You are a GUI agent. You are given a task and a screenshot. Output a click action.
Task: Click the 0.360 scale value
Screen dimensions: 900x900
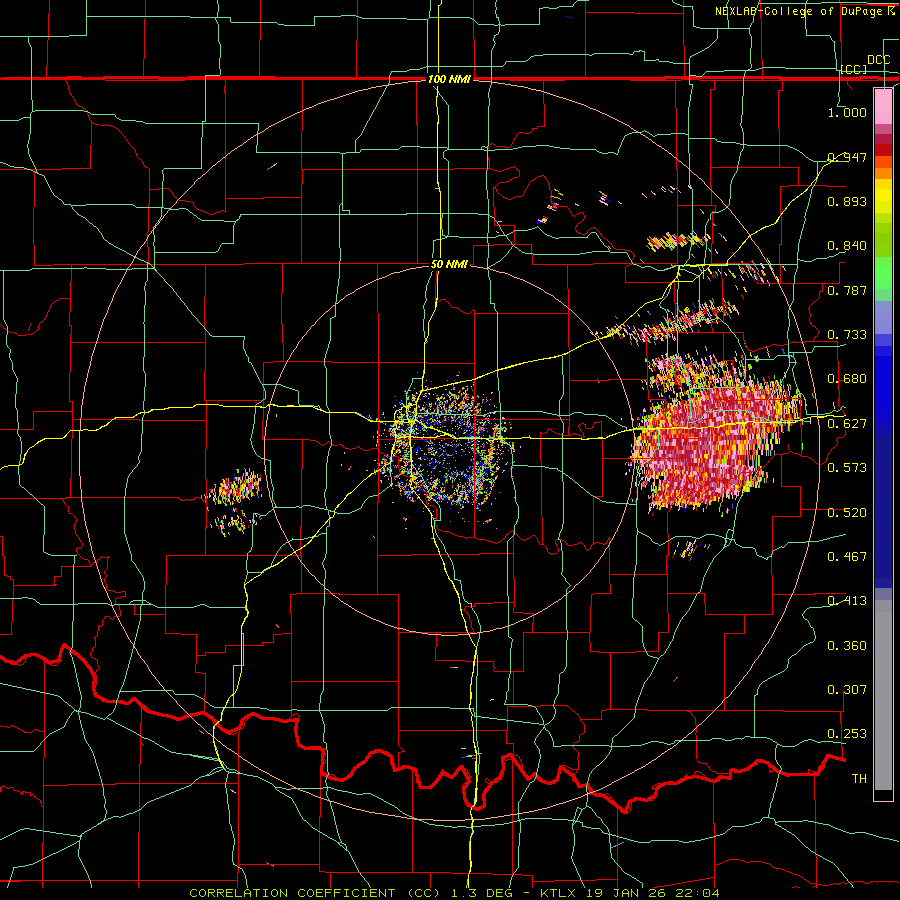pyautogui.click(x=847, y=645)
